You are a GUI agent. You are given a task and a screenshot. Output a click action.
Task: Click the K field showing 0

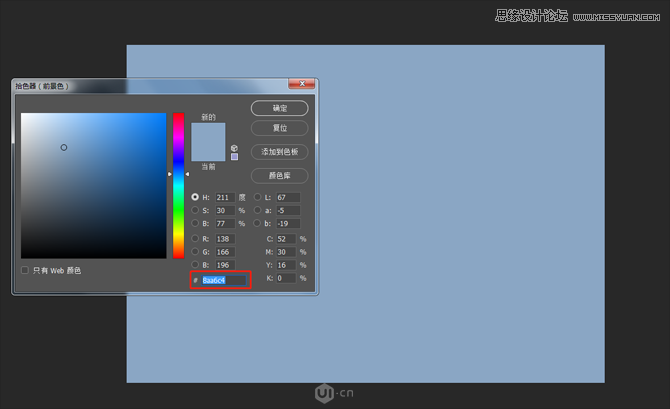[286, 278]
